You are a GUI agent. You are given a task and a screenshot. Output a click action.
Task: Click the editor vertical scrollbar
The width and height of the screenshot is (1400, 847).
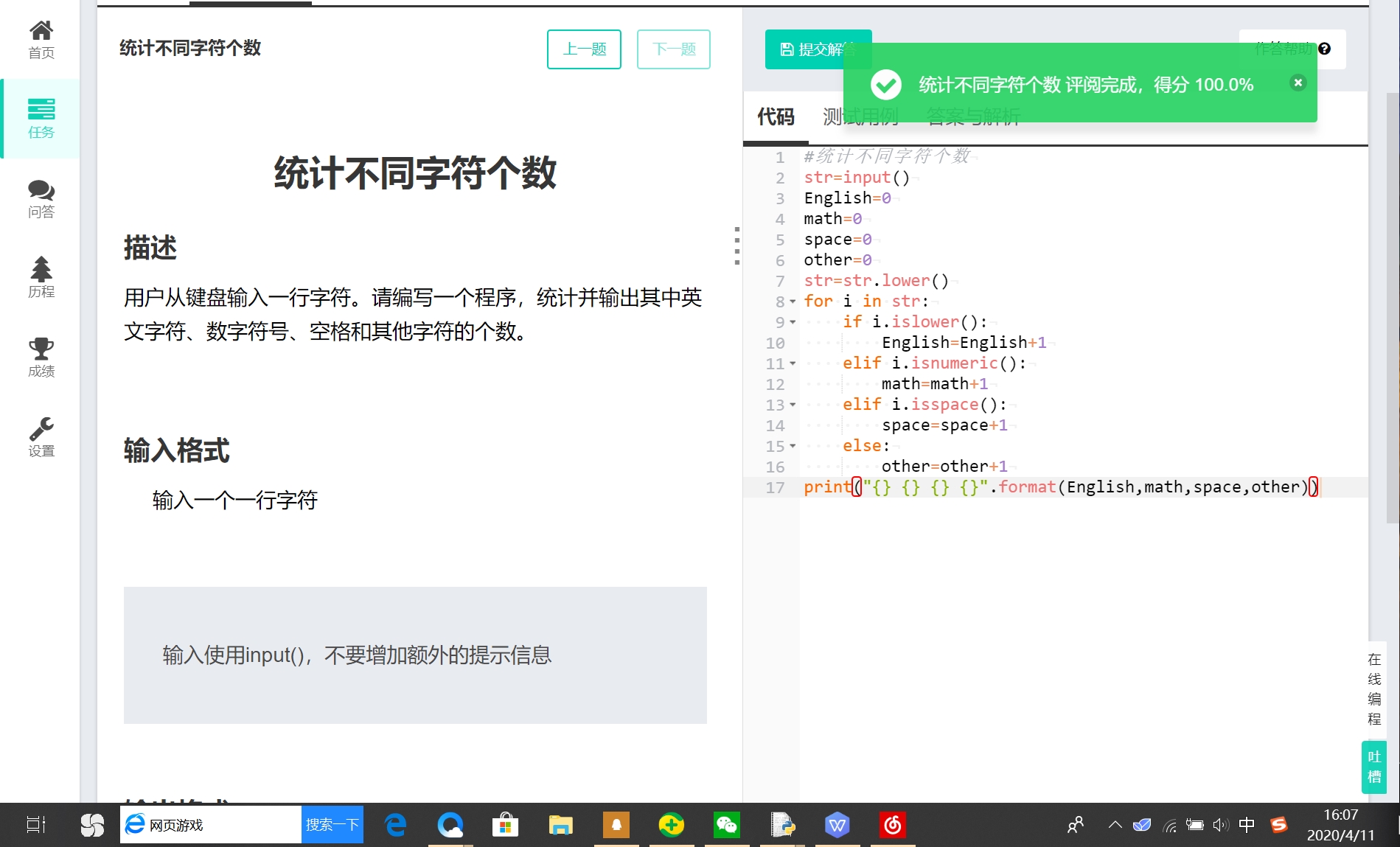click(x=1393, y=307)
